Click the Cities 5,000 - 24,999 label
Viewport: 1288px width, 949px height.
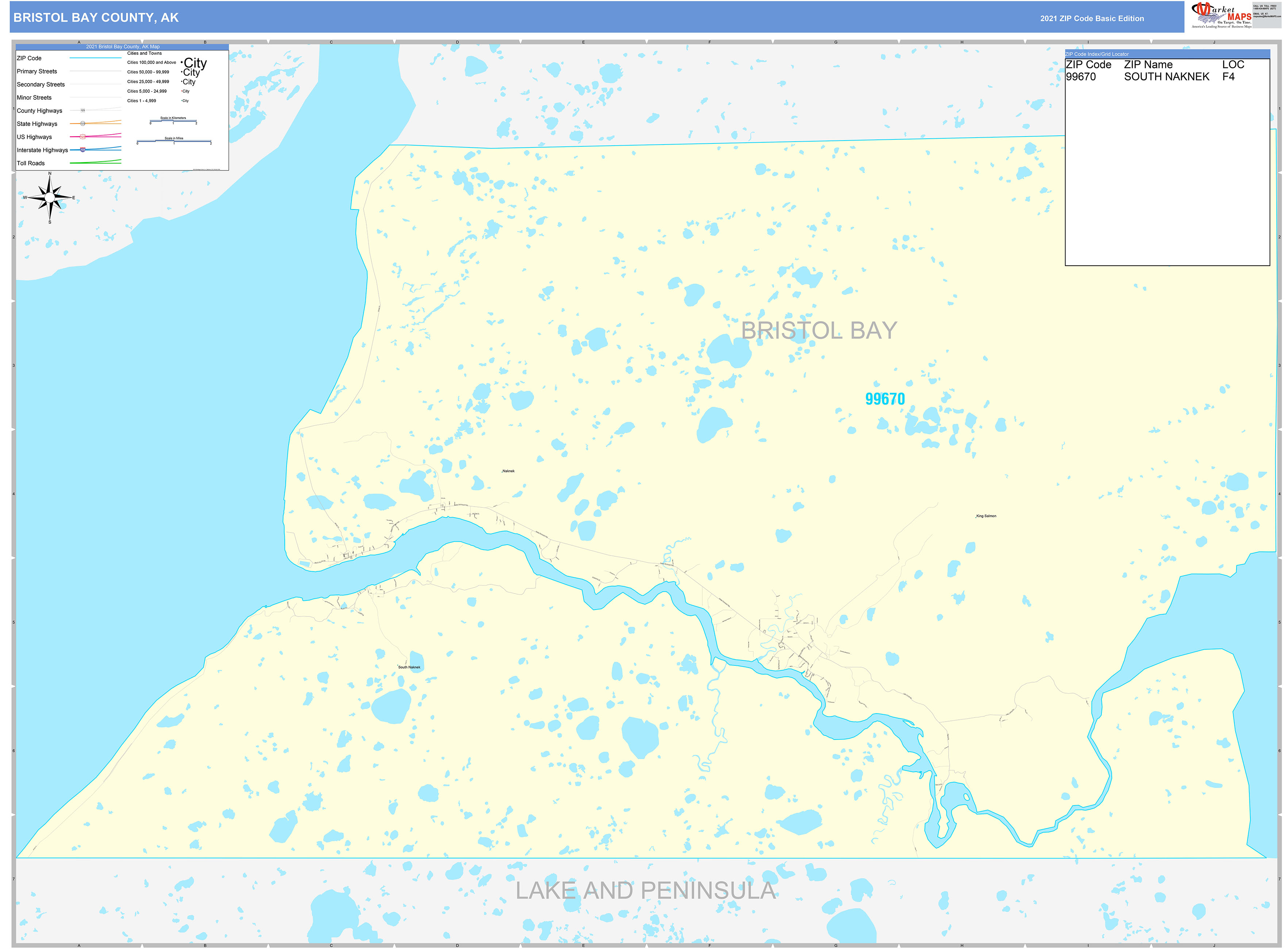click(x=147, y=91)
